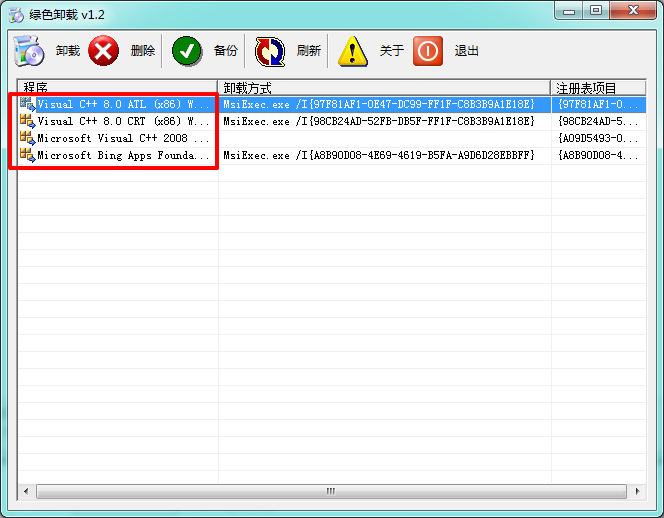Click the icon beside Visual C++ 8.0 CRT
The width and height of the screenshot is (664, 518).
pyautogui.click(x=28, y=121)
